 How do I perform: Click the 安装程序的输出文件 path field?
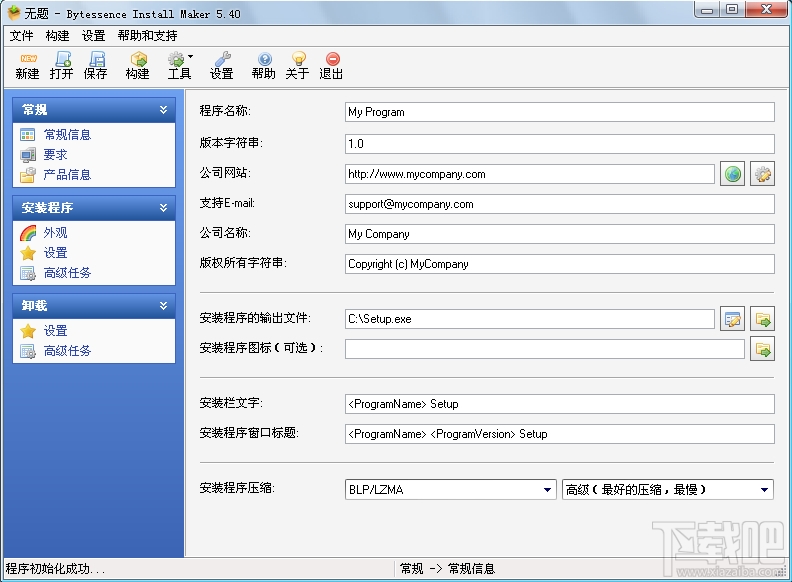click(x=530, y=319)
